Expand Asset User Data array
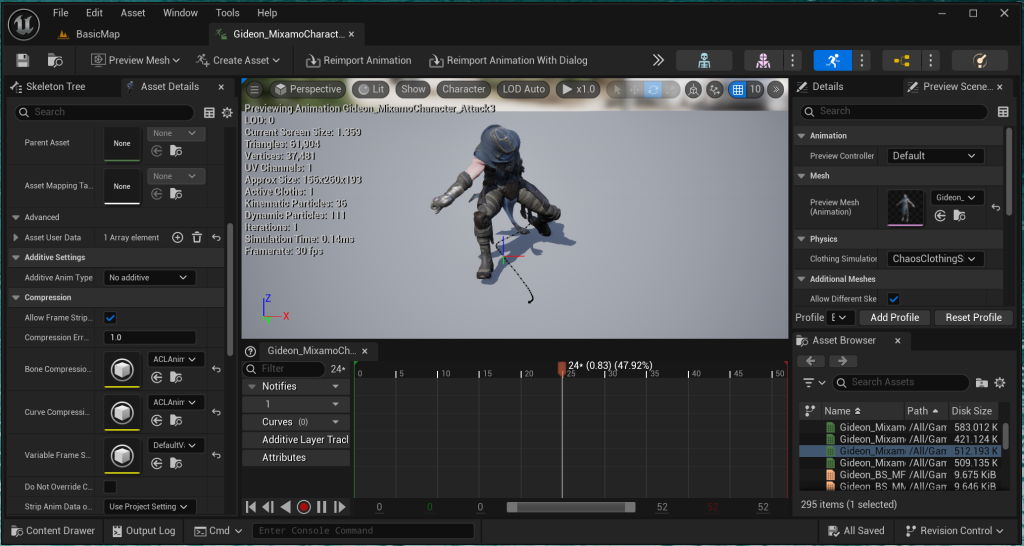This screenshot has height=546, width=1024. coord(16,238)
